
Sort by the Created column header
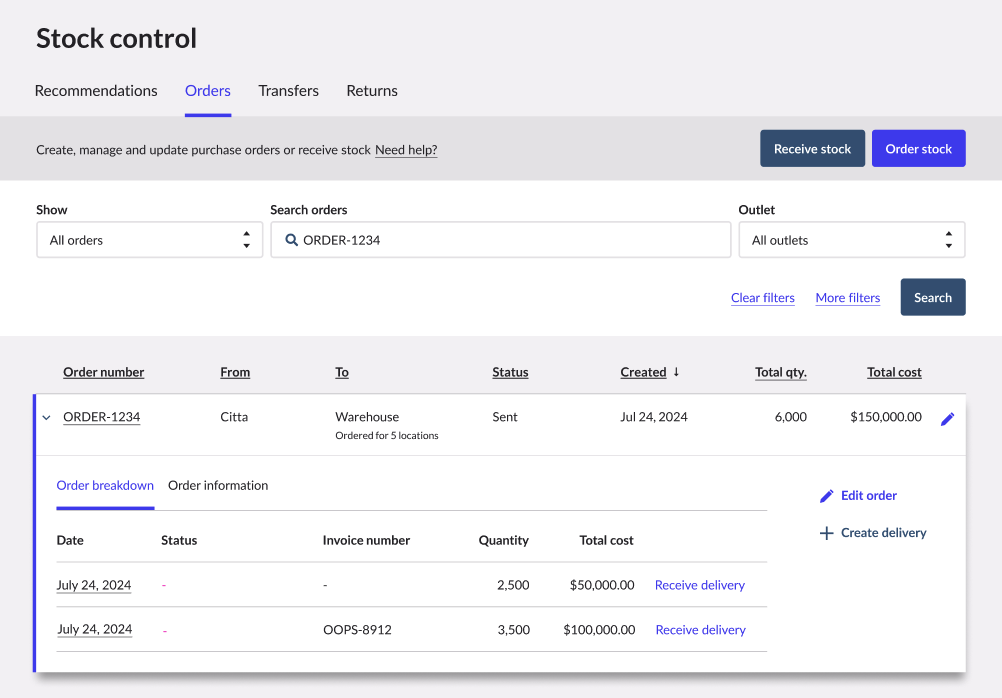644,372
